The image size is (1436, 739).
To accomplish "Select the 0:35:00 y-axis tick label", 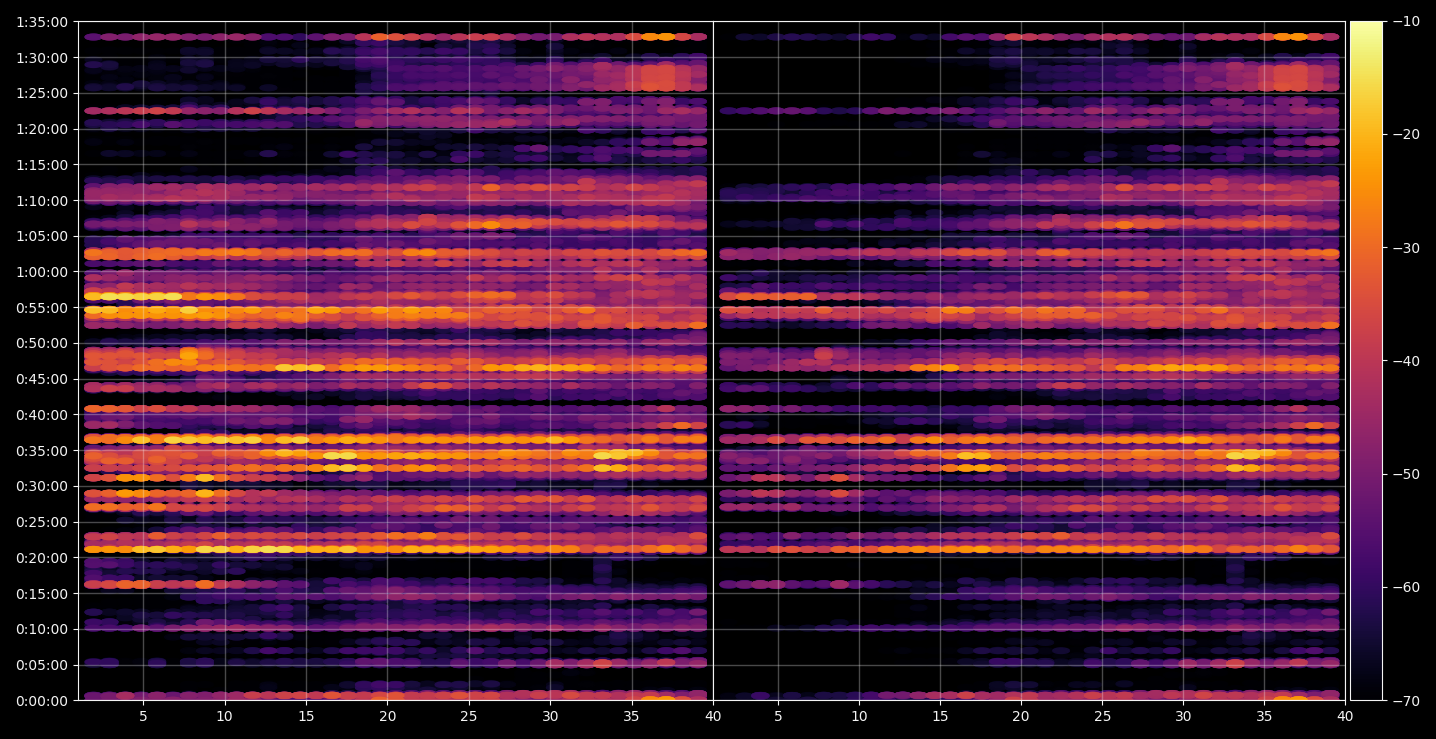I will 42,451.
